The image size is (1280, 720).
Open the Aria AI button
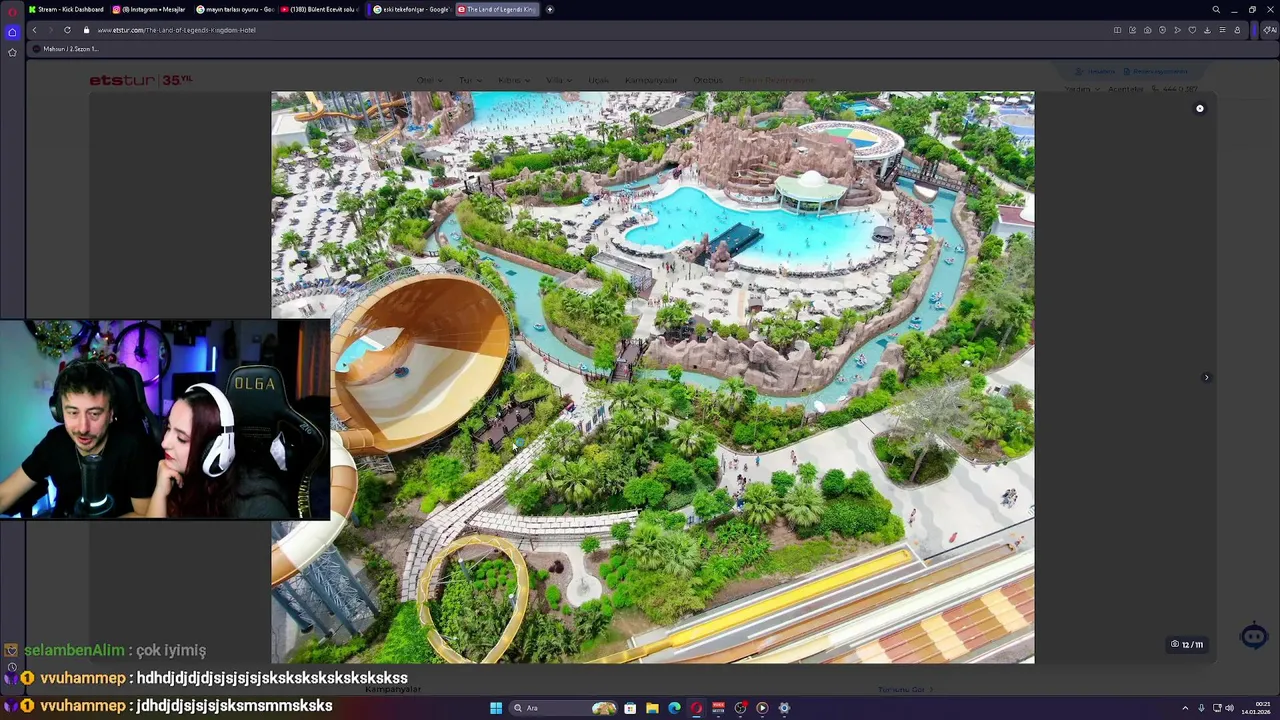[1269, 30]
